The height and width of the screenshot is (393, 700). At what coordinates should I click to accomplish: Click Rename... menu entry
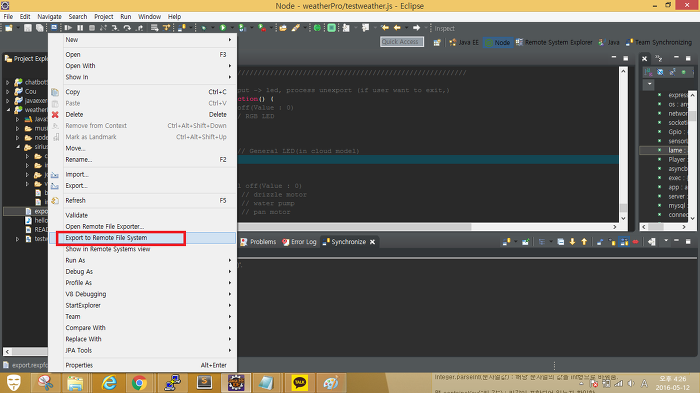tap(143, 159)
